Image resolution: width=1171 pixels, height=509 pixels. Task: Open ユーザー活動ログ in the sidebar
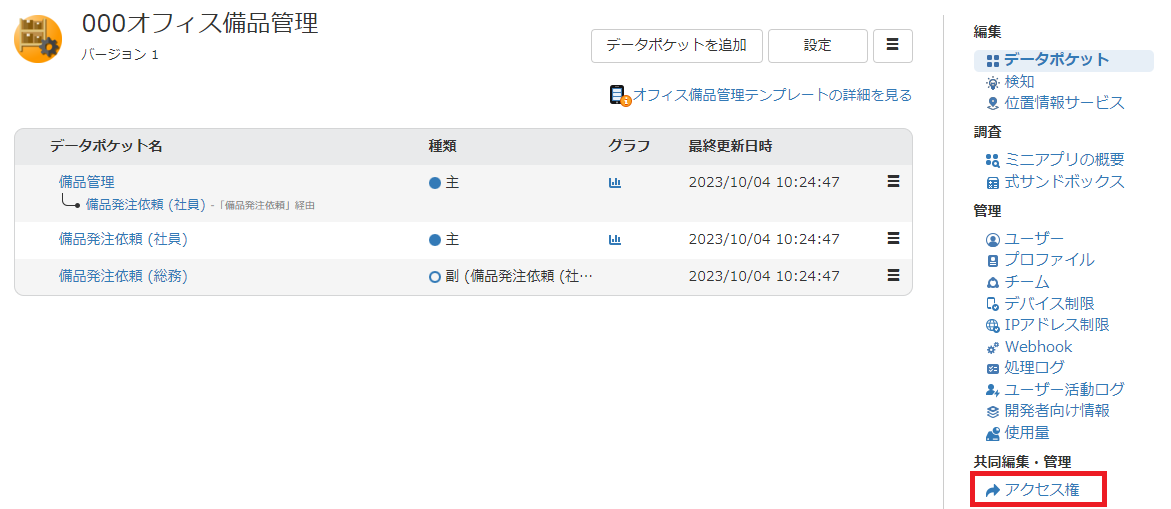pyautogui.click(x=1064, y=390)
